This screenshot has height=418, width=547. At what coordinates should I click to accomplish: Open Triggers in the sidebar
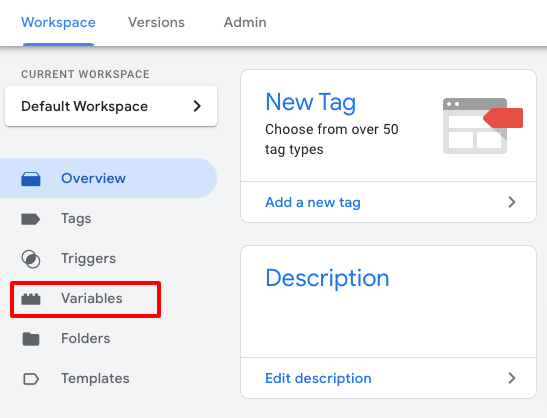108,259
